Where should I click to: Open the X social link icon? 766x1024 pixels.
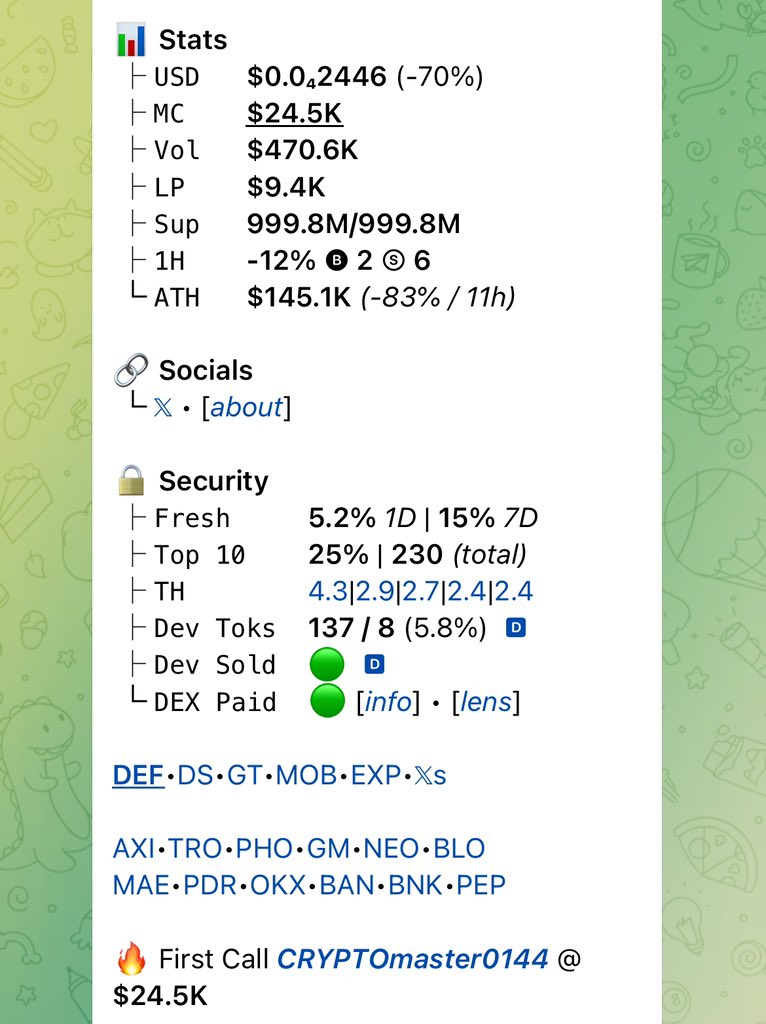163,408
